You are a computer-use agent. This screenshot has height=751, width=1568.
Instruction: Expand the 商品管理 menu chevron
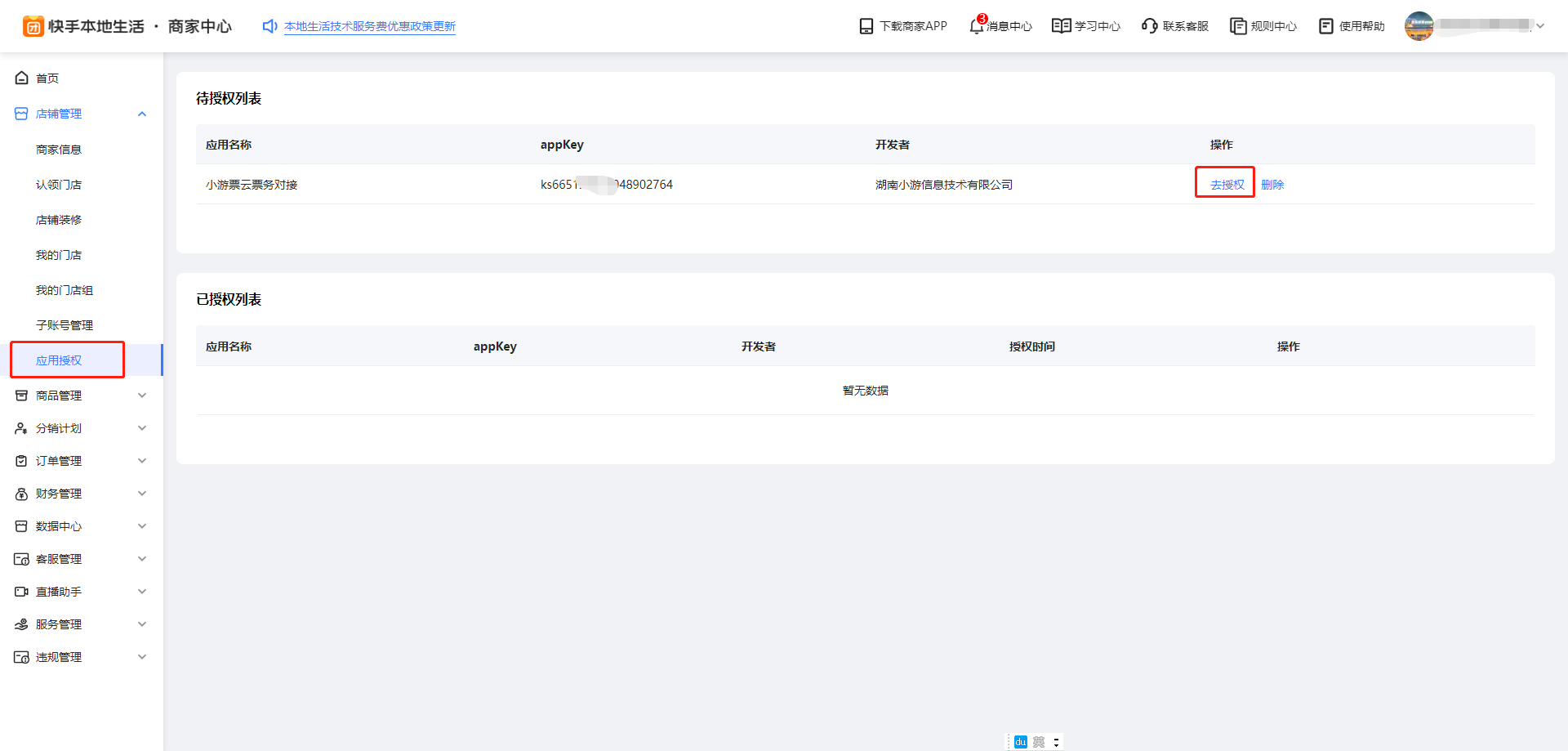tap(142, 396)
